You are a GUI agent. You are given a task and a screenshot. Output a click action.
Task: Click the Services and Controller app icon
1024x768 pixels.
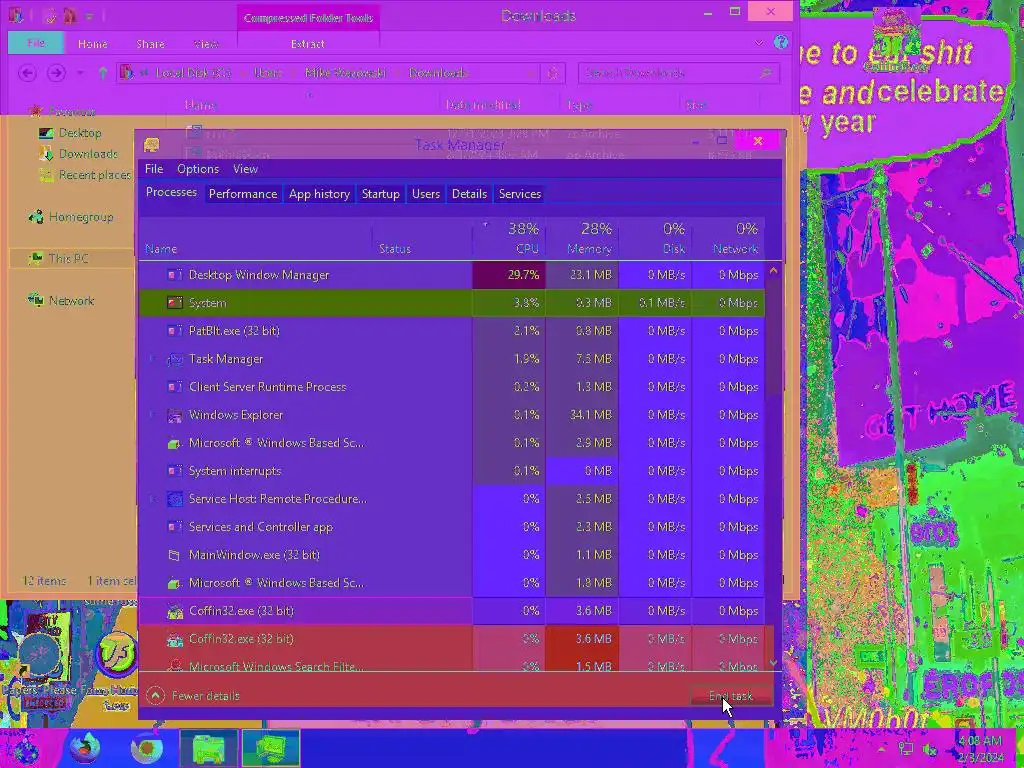(174, 527)
